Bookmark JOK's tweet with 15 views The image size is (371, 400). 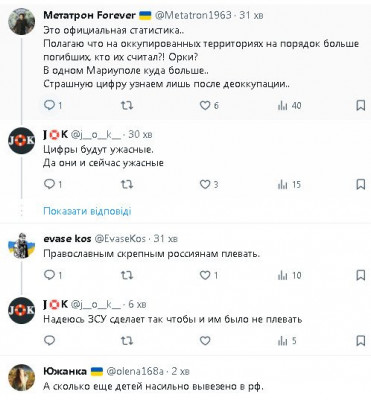(x=361, y=184)
